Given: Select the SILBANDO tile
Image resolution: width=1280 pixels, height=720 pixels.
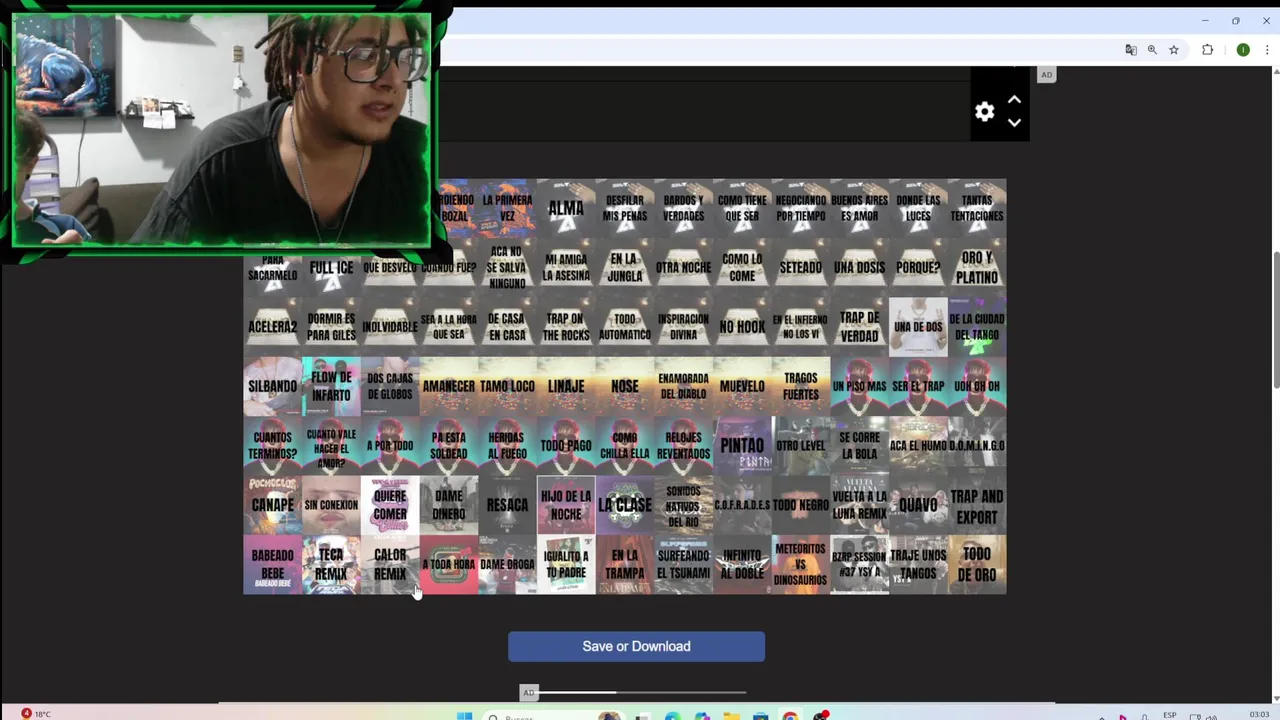Looking at the screenshot, I should 272,386.
